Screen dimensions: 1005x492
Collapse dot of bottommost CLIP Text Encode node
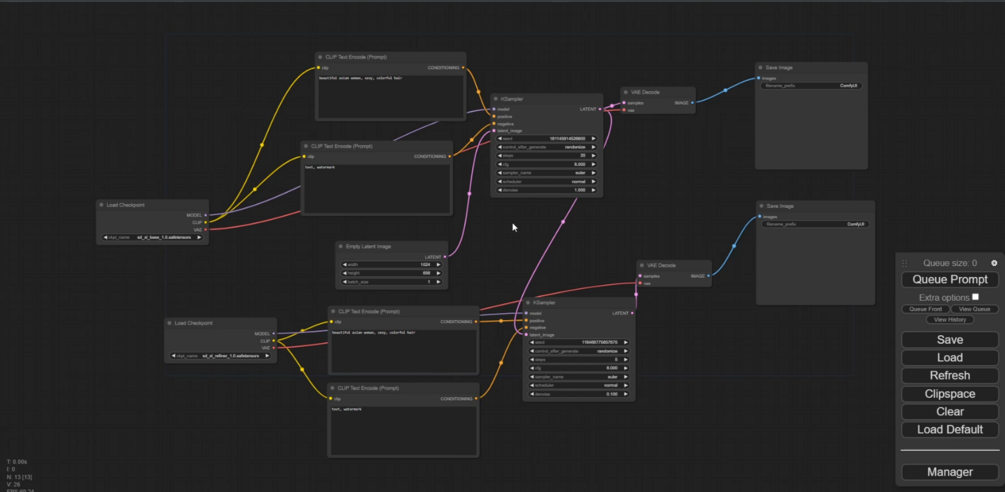coord(333,388)
